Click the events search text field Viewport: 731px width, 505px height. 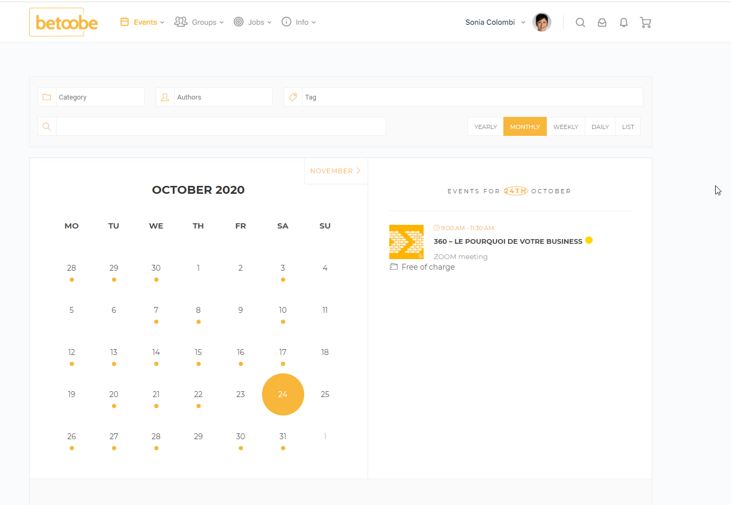pyautogui.click(x=221, y=126)
